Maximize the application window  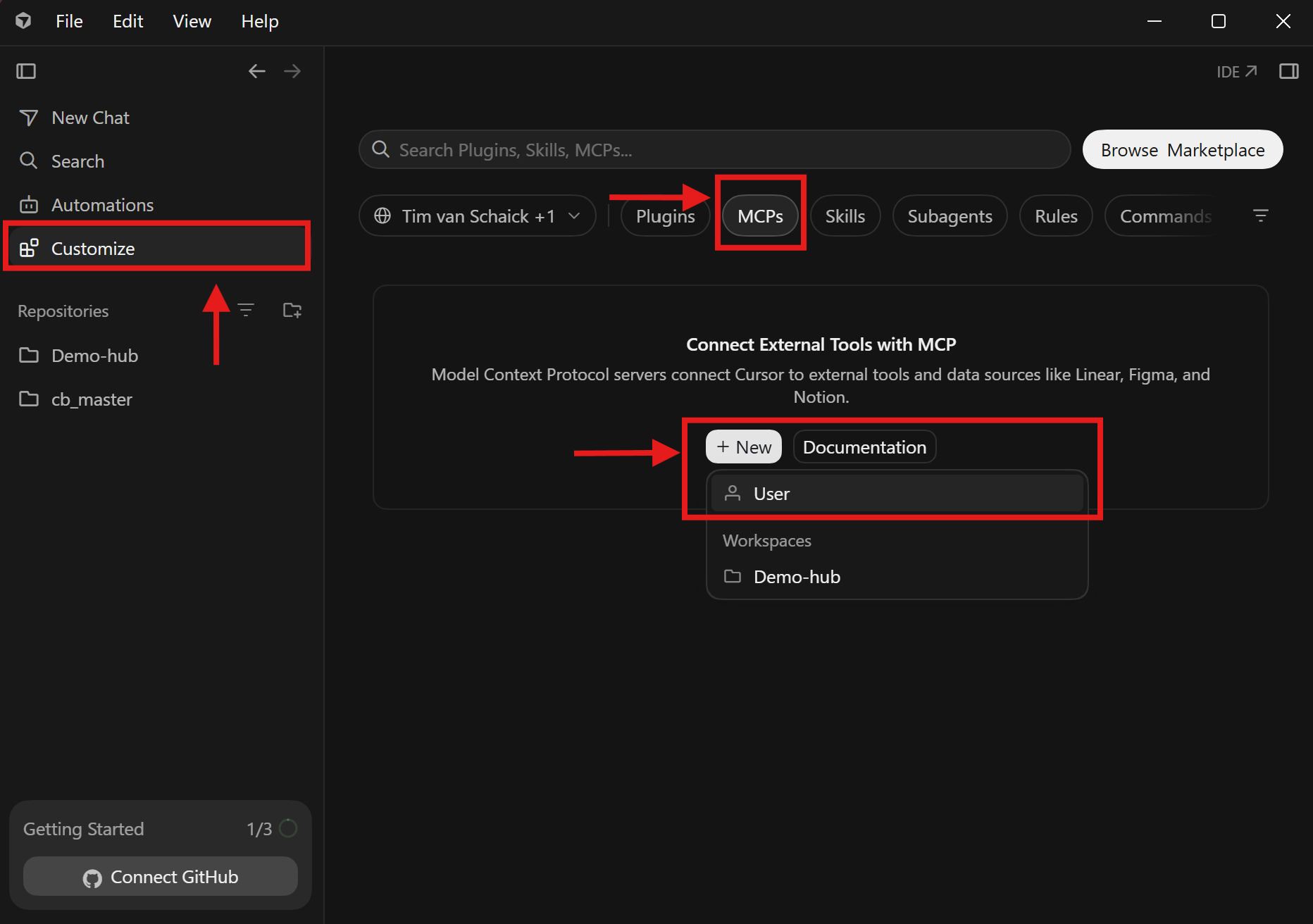pos(1219,21)
